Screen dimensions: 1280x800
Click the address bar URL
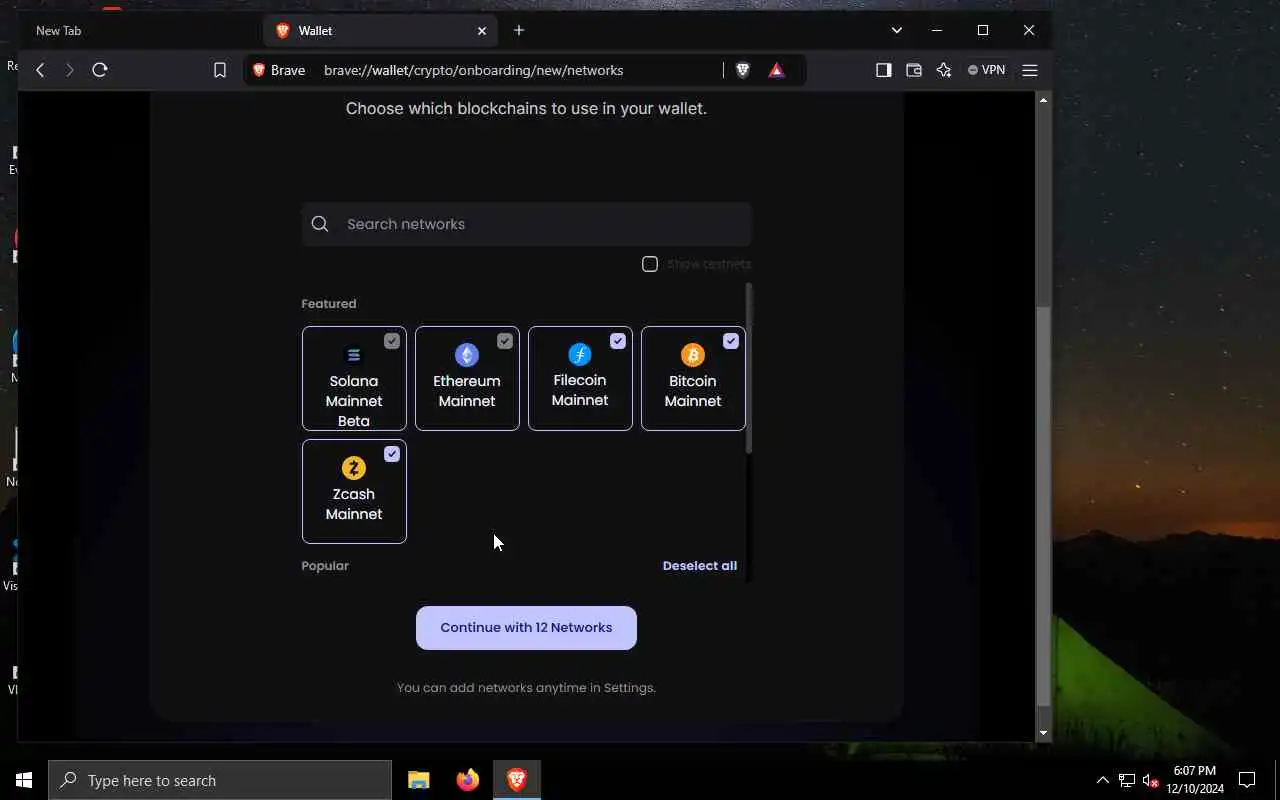(x=473, y=70)
